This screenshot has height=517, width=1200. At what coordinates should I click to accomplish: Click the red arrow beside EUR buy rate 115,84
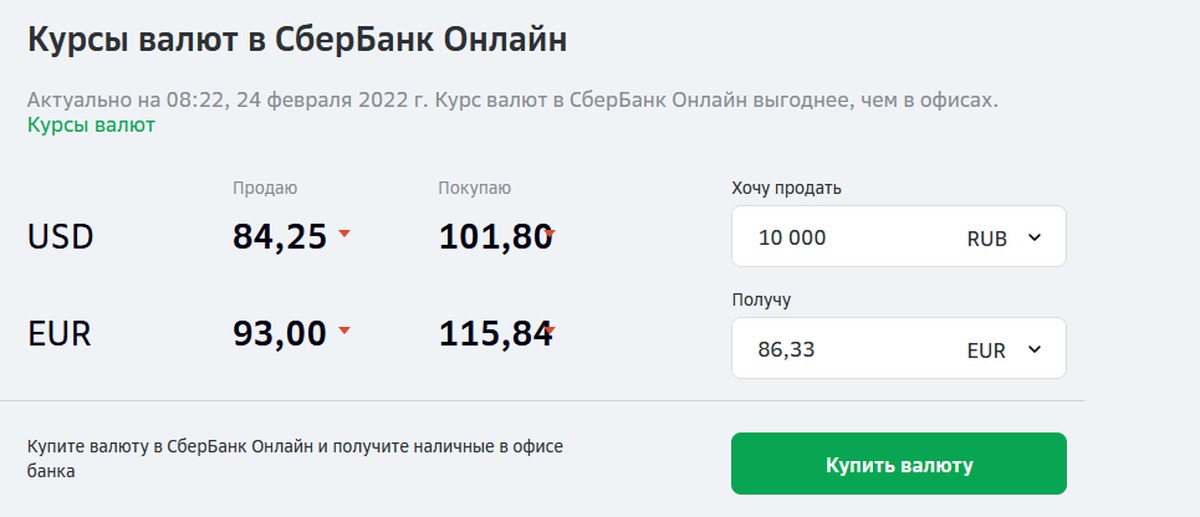coord(549,330)
